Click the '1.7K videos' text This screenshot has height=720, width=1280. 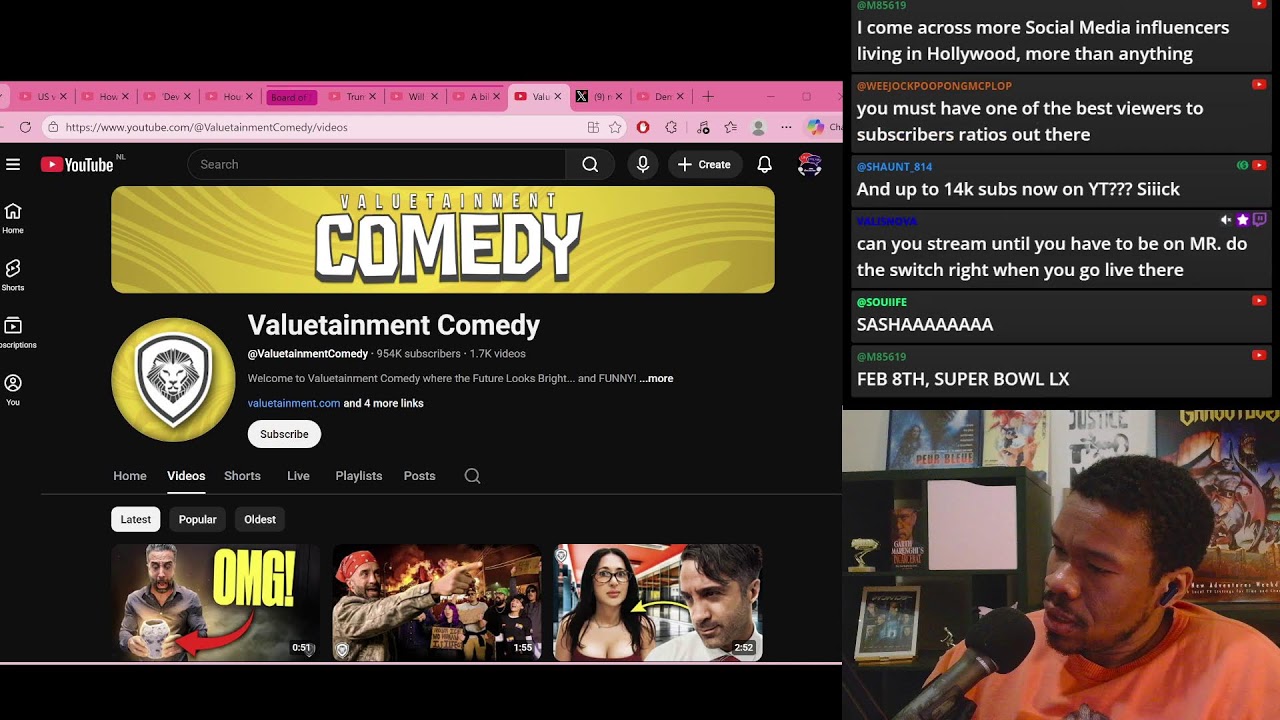tap(498, 354)
